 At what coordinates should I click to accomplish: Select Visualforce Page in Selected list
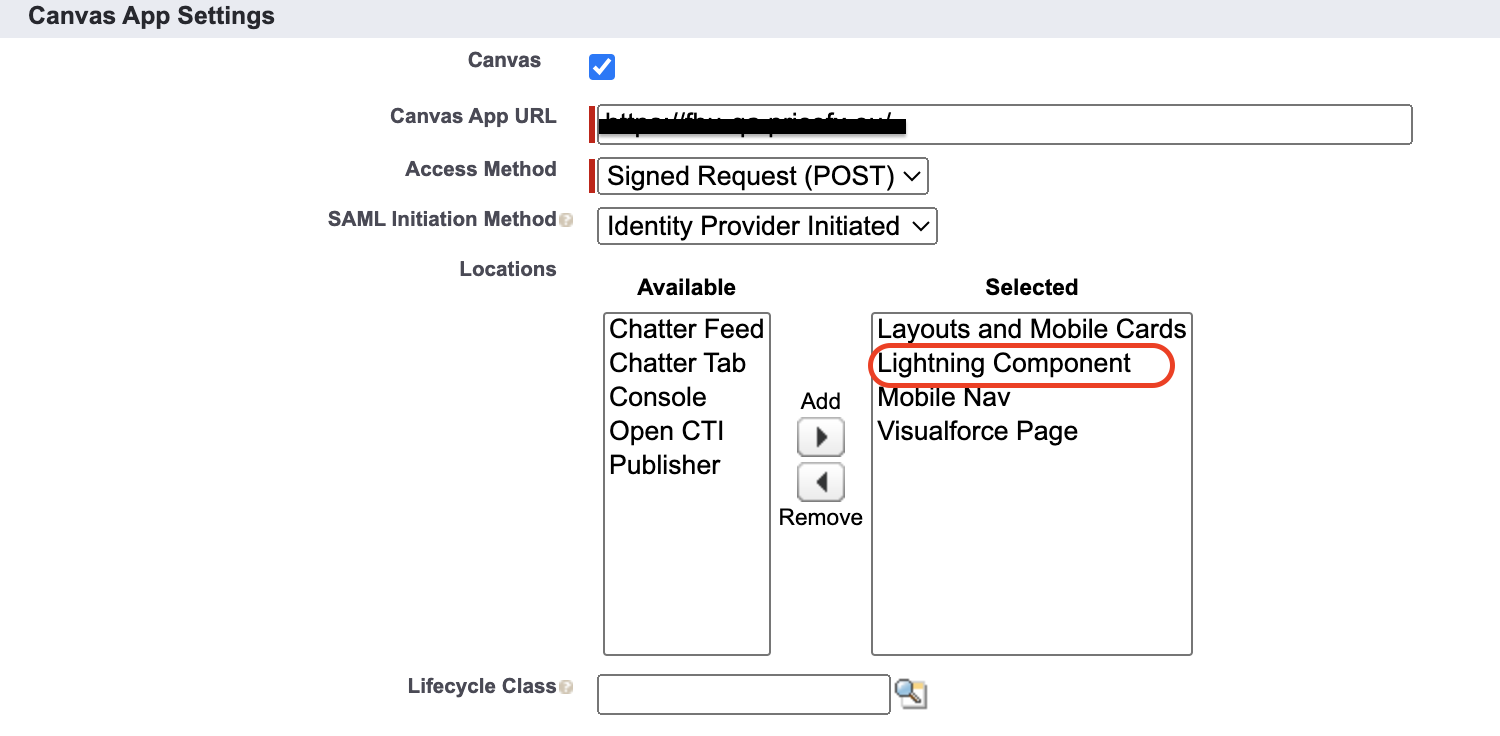click(977, 431)
